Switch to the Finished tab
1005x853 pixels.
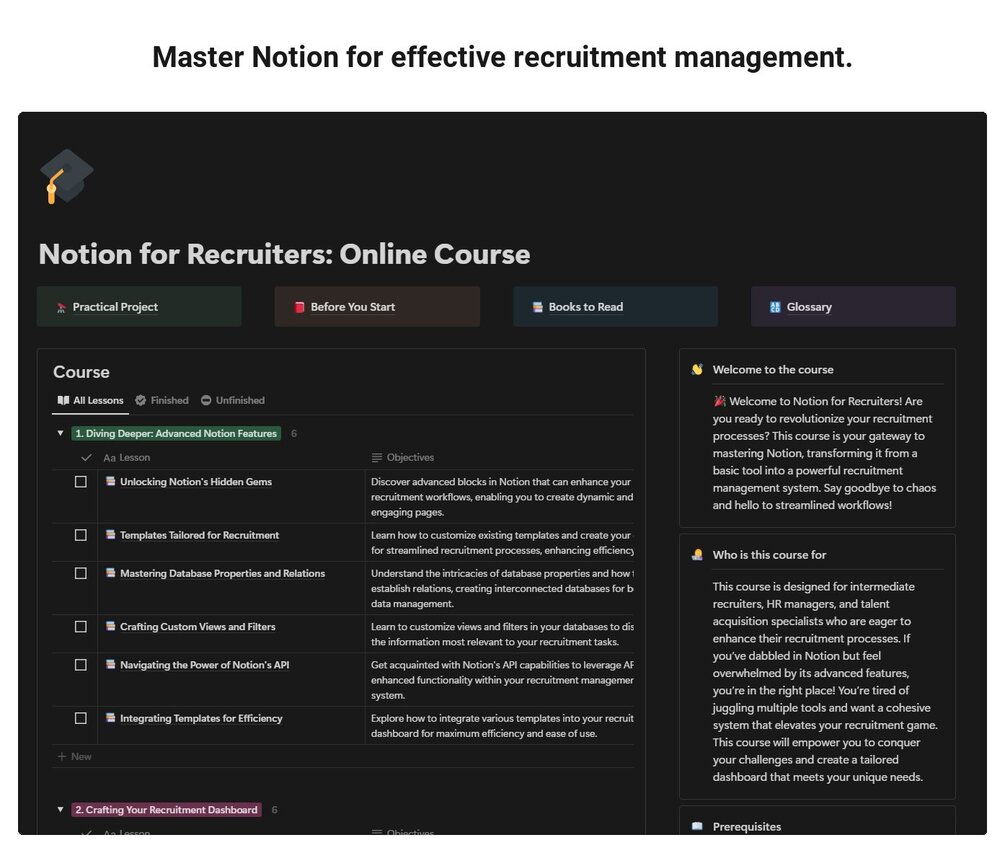tap(162, 401)
